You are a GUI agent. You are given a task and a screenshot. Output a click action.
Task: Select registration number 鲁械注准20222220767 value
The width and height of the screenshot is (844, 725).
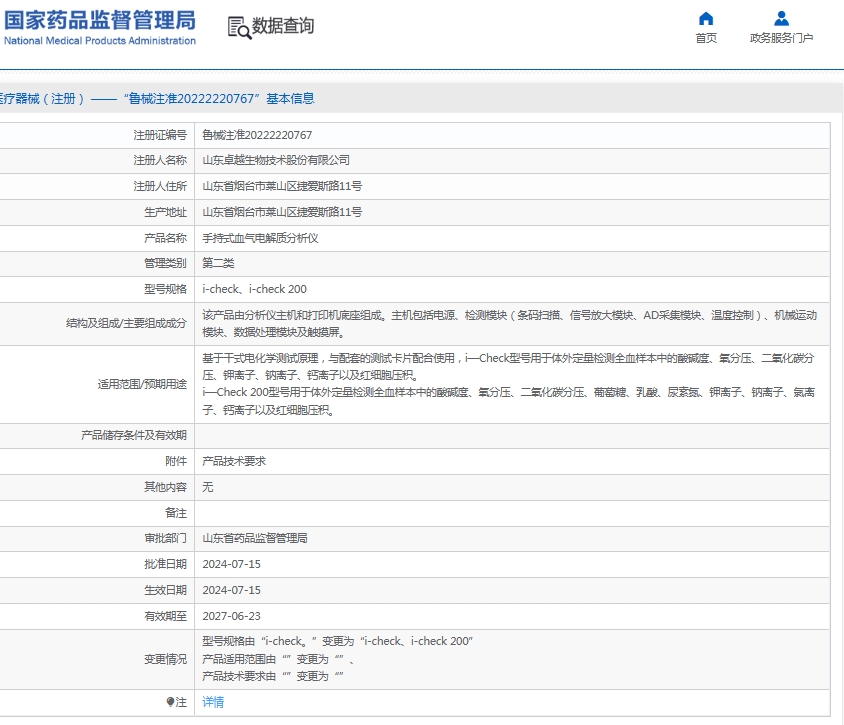257,135
